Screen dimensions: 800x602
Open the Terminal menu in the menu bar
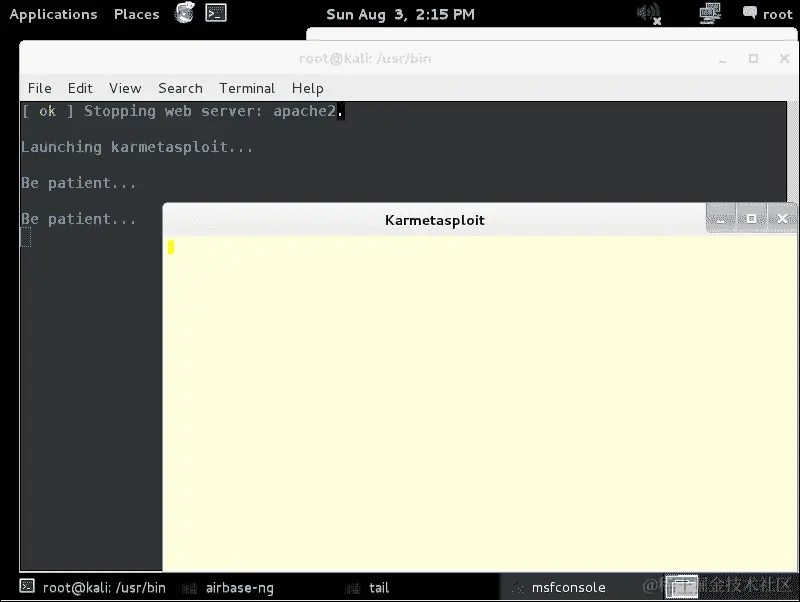tap(246, 88)
